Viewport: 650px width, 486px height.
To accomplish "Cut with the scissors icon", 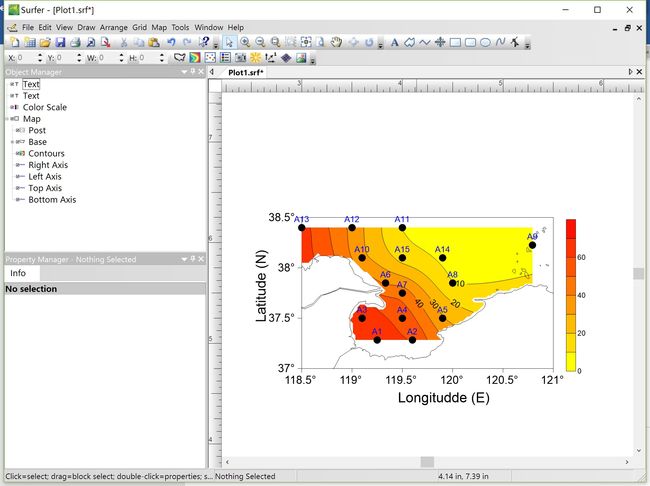I will 124,42.
